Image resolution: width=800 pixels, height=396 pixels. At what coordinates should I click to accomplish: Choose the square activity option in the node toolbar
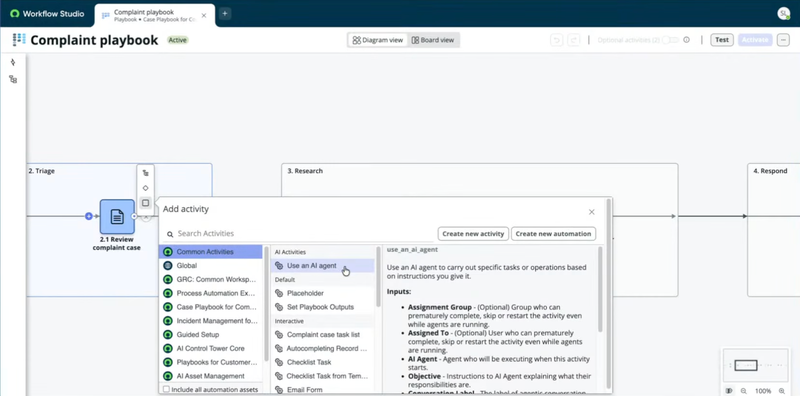(145, 203)
